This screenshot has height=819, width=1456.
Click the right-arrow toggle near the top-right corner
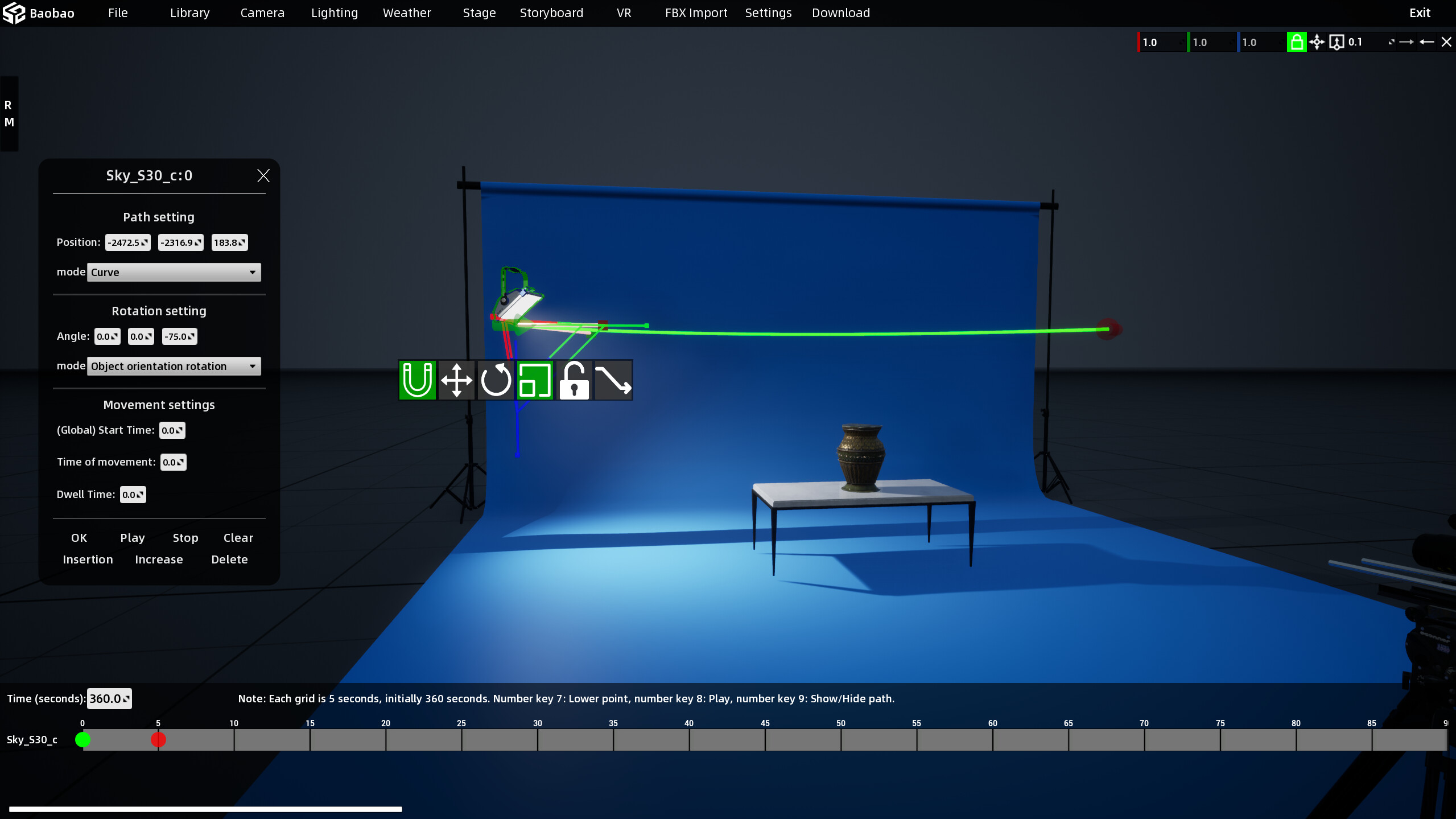point(1405,42)
